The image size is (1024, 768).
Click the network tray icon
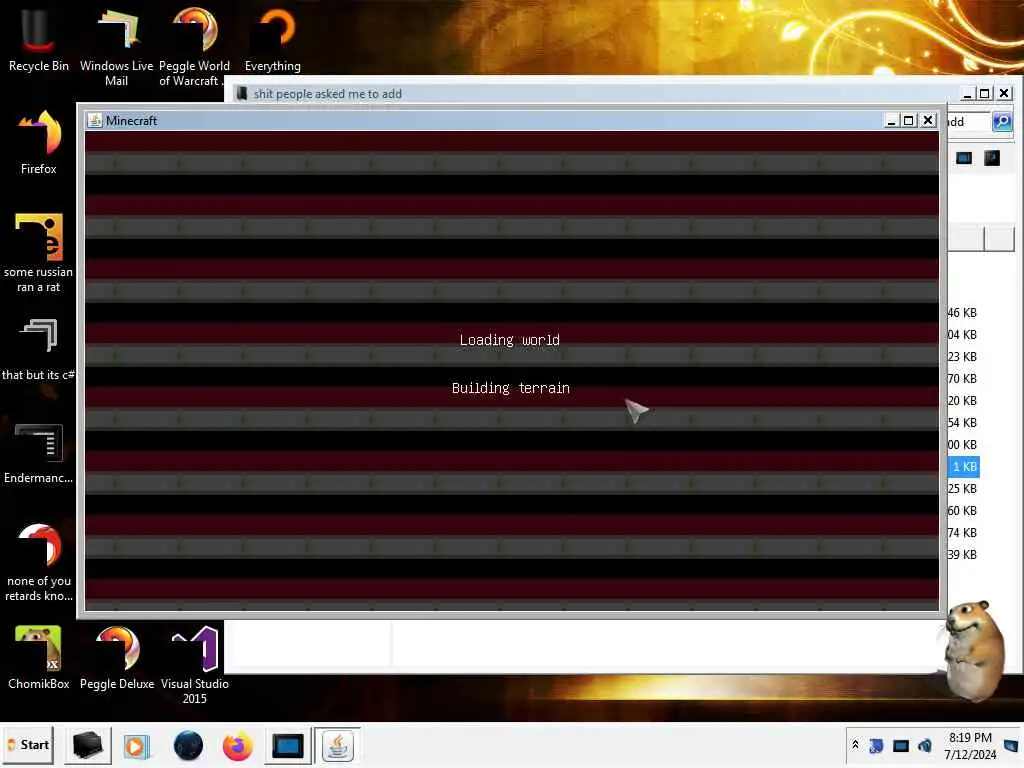click(x=876, y=745)
